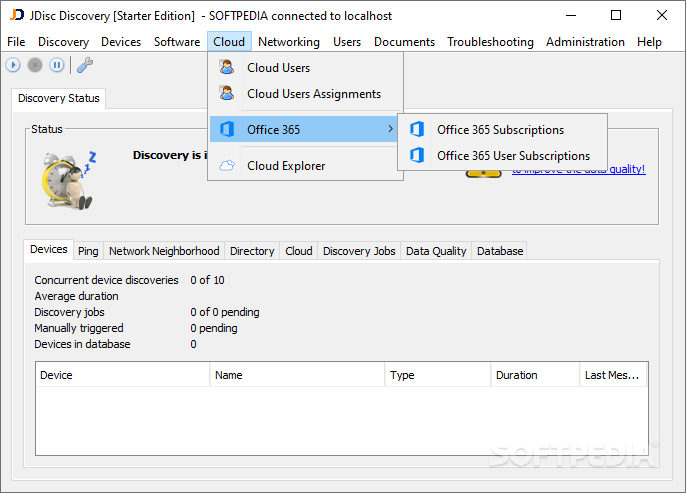This screenshot has height=493, width=686.
Task: Maximize the JDisc Discovery window
Action: 616,15
